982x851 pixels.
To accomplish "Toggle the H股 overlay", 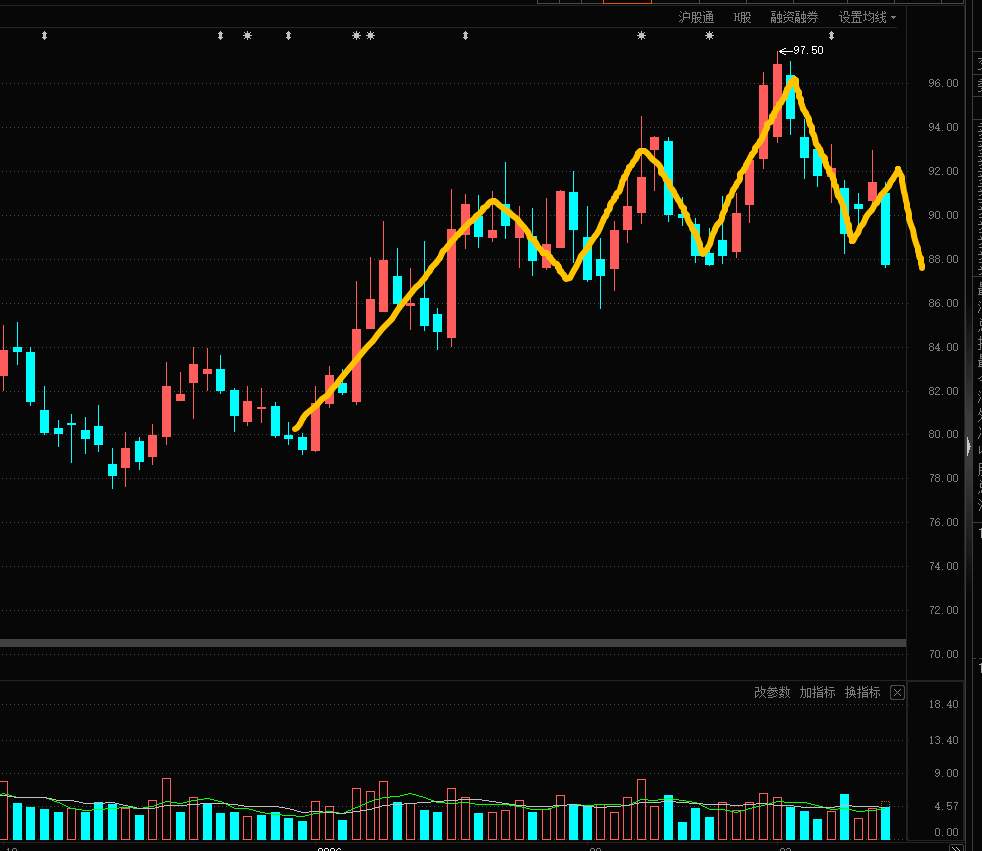I will click(742, 17).
